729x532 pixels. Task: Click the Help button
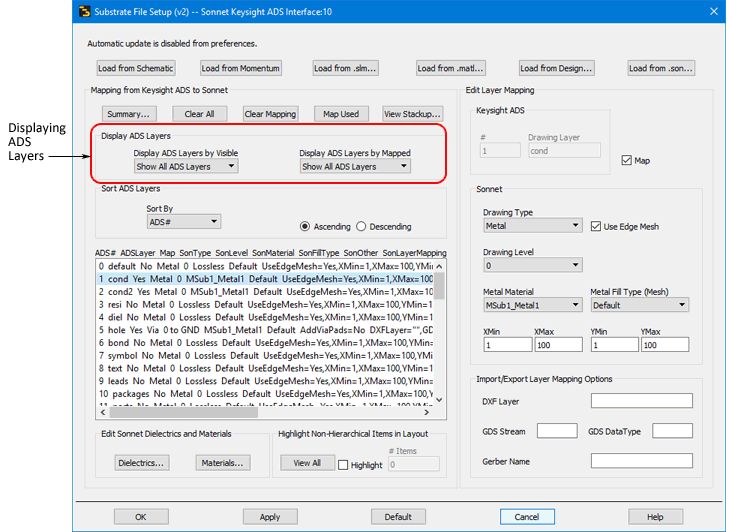[656, 517]
